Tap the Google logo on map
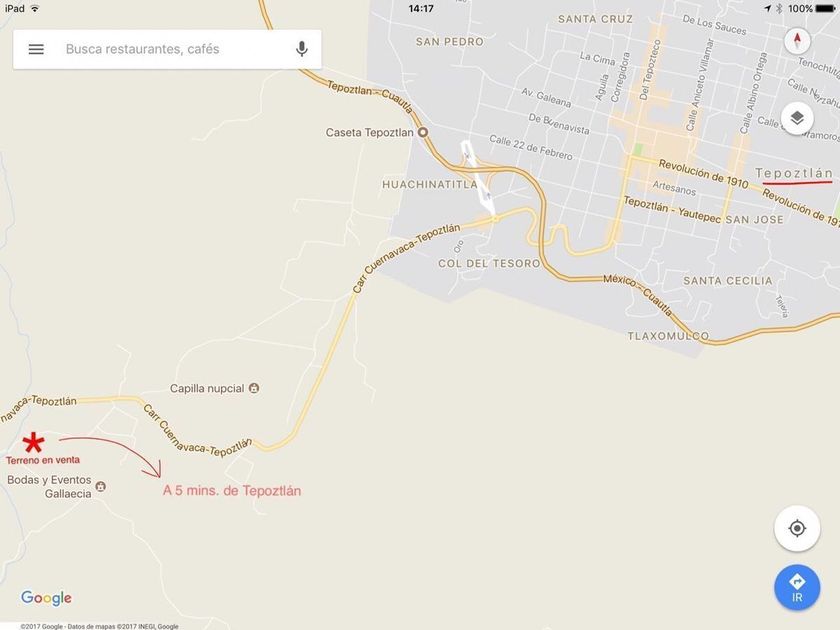 click(x=46, y=598)
